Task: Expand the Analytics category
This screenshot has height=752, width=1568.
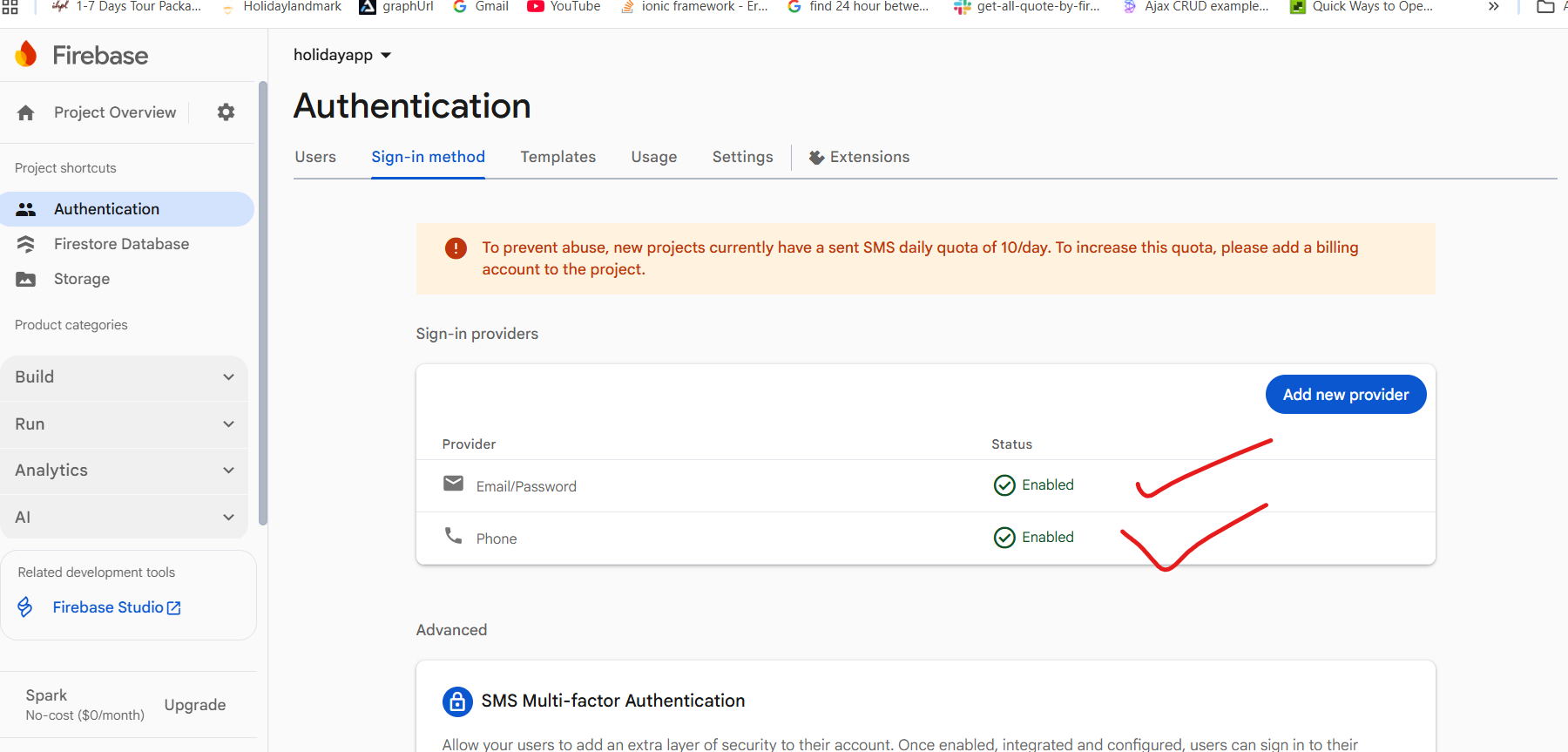Action: click(x=125, y=471)
